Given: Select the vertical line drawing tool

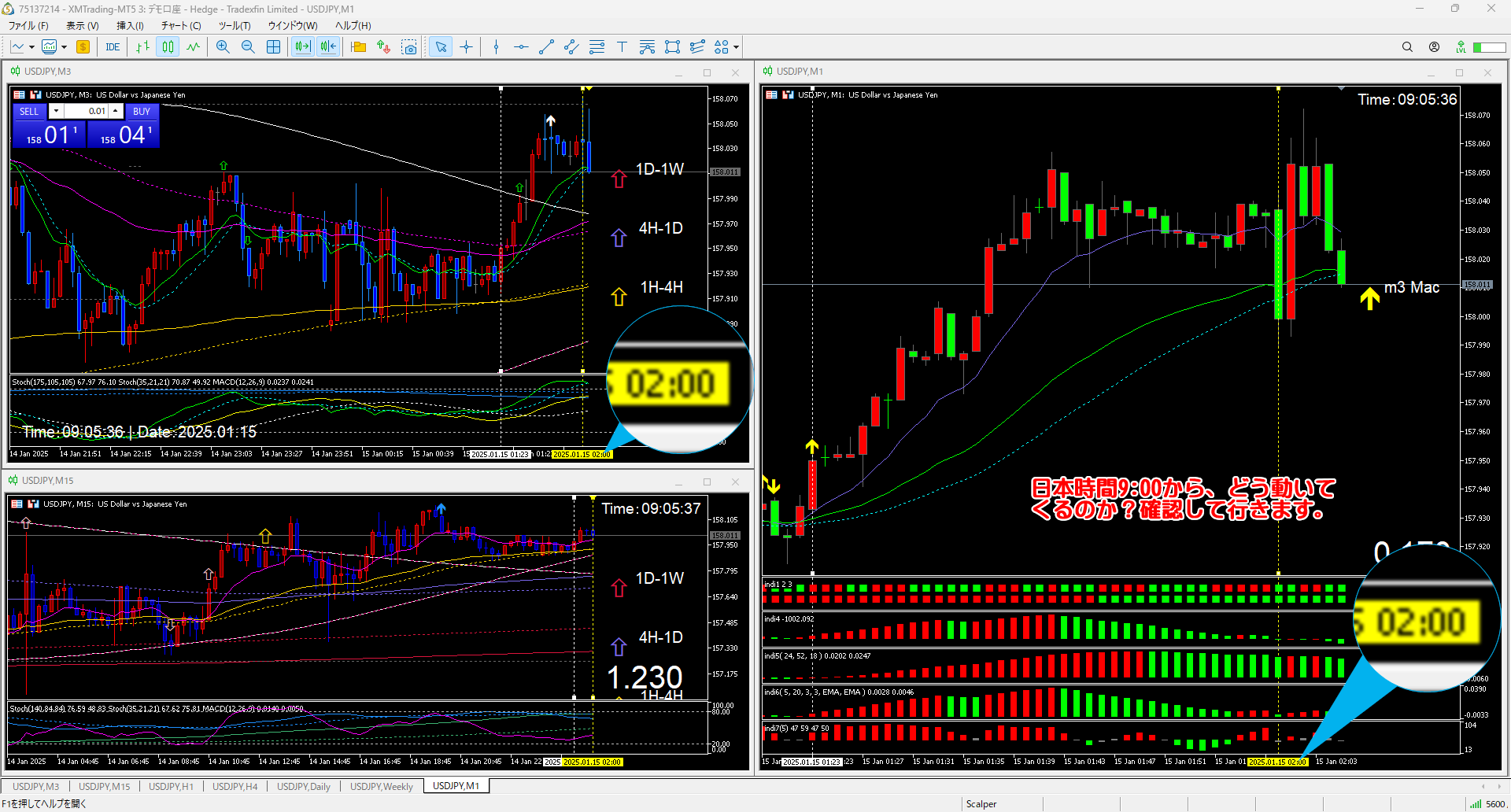Looking at the screenshot, I should click(496, 47).
